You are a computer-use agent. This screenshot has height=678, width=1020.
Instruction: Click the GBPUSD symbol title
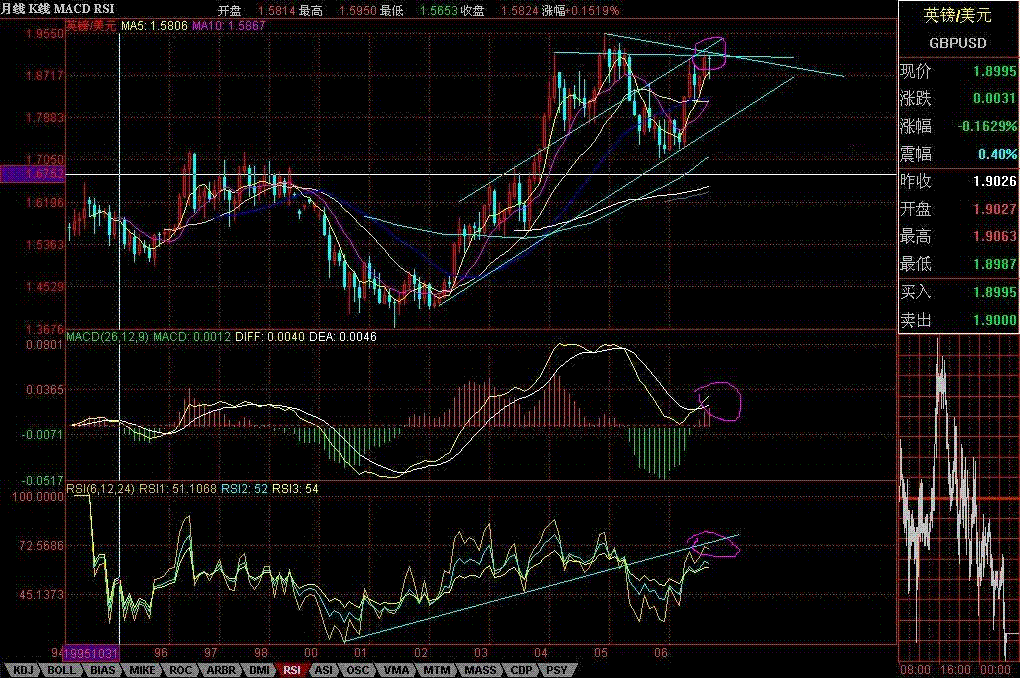[x=957, y=43]
